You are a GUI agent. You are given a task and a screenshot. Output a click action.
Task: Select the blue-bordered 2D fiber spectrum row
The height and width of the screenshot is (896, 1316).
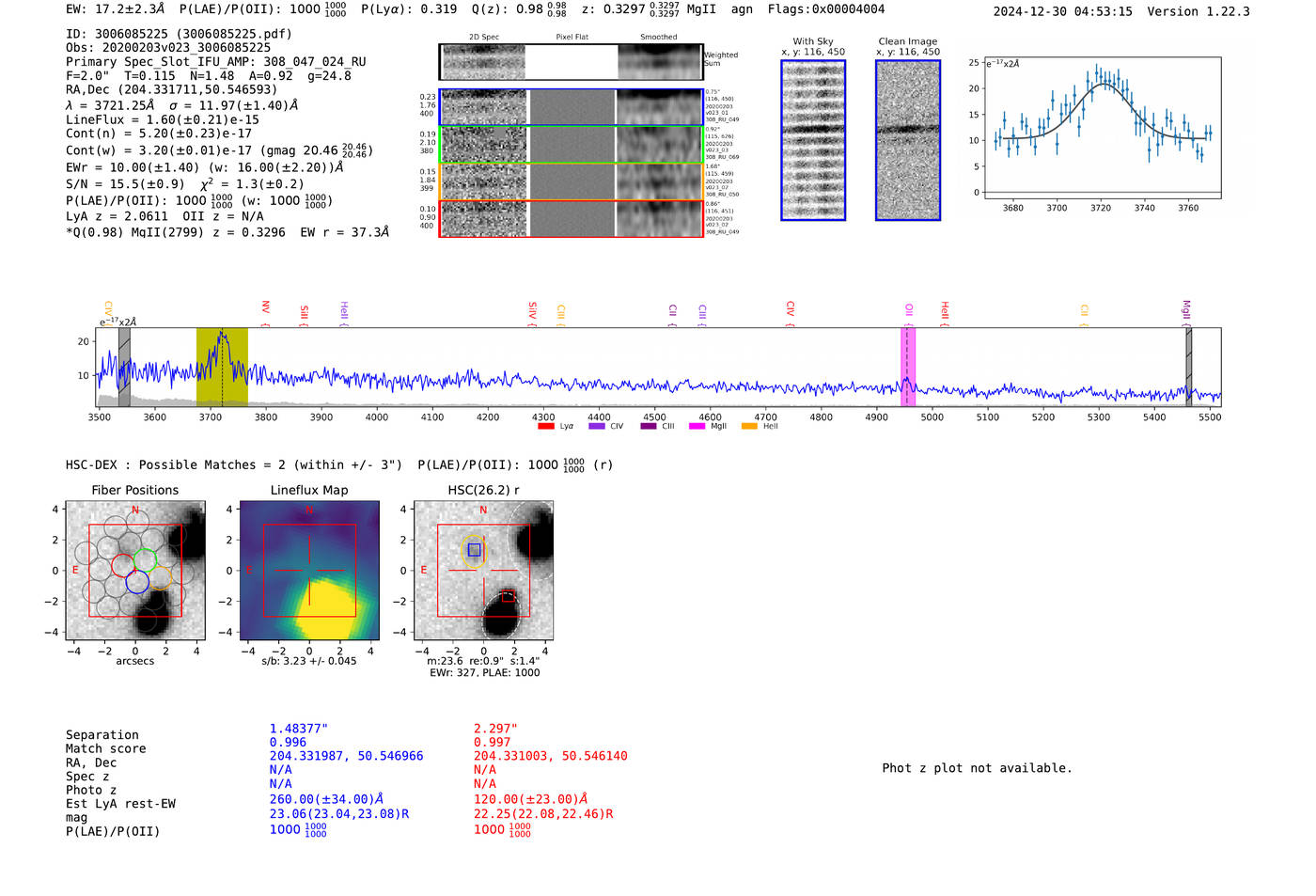[571, 107]
